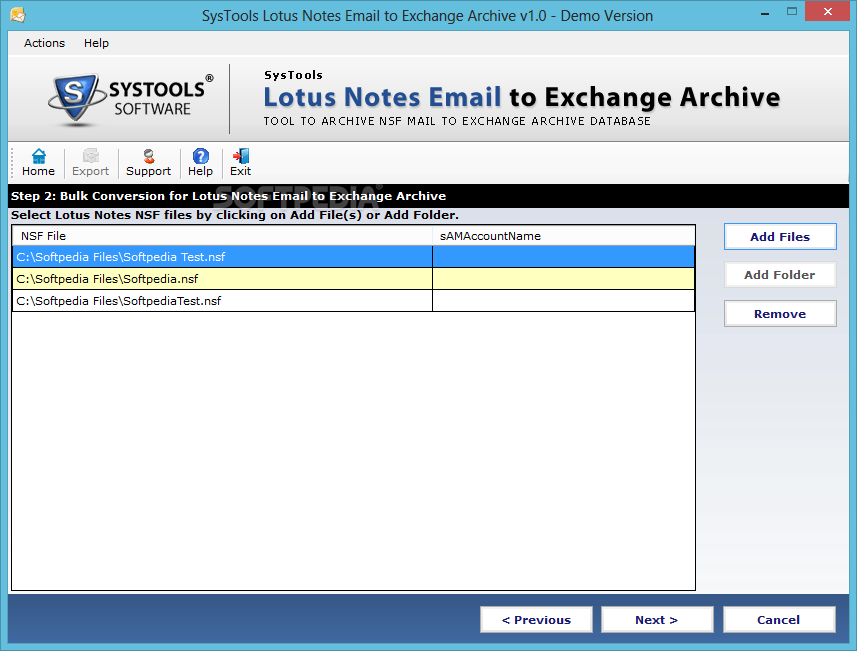Close the SysTools window
Screen dimensions: 857x651
(827, 11)
